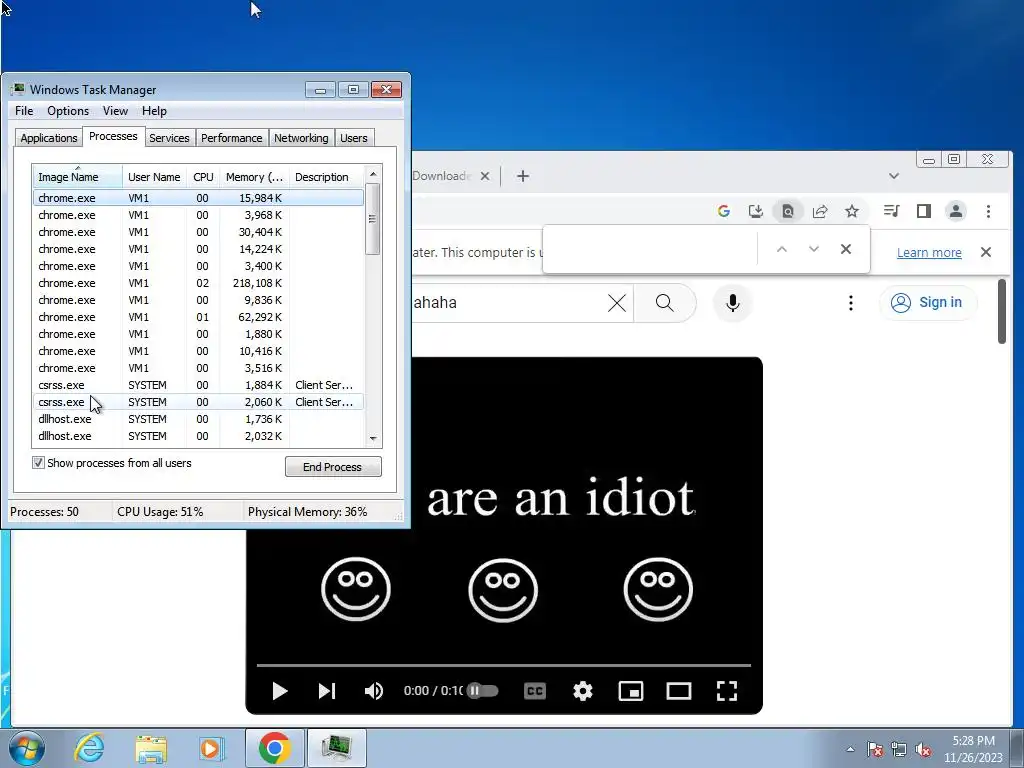Share this page via Chrome share icon

[820, 211]
